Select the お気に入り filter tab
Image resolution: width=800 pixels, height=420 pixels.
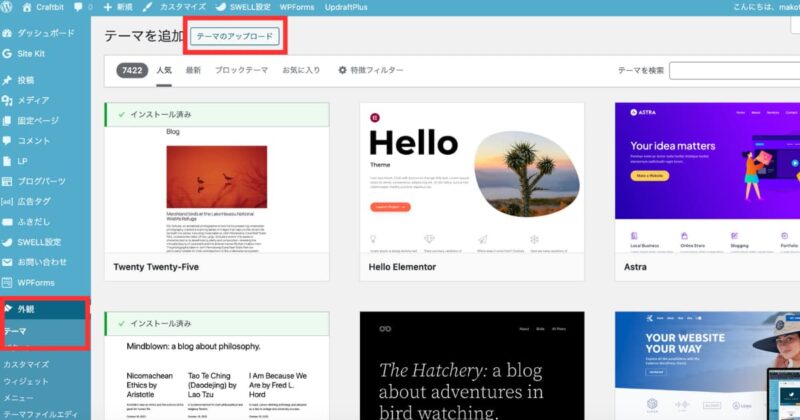pyautogui.click(x=301, y=70)
